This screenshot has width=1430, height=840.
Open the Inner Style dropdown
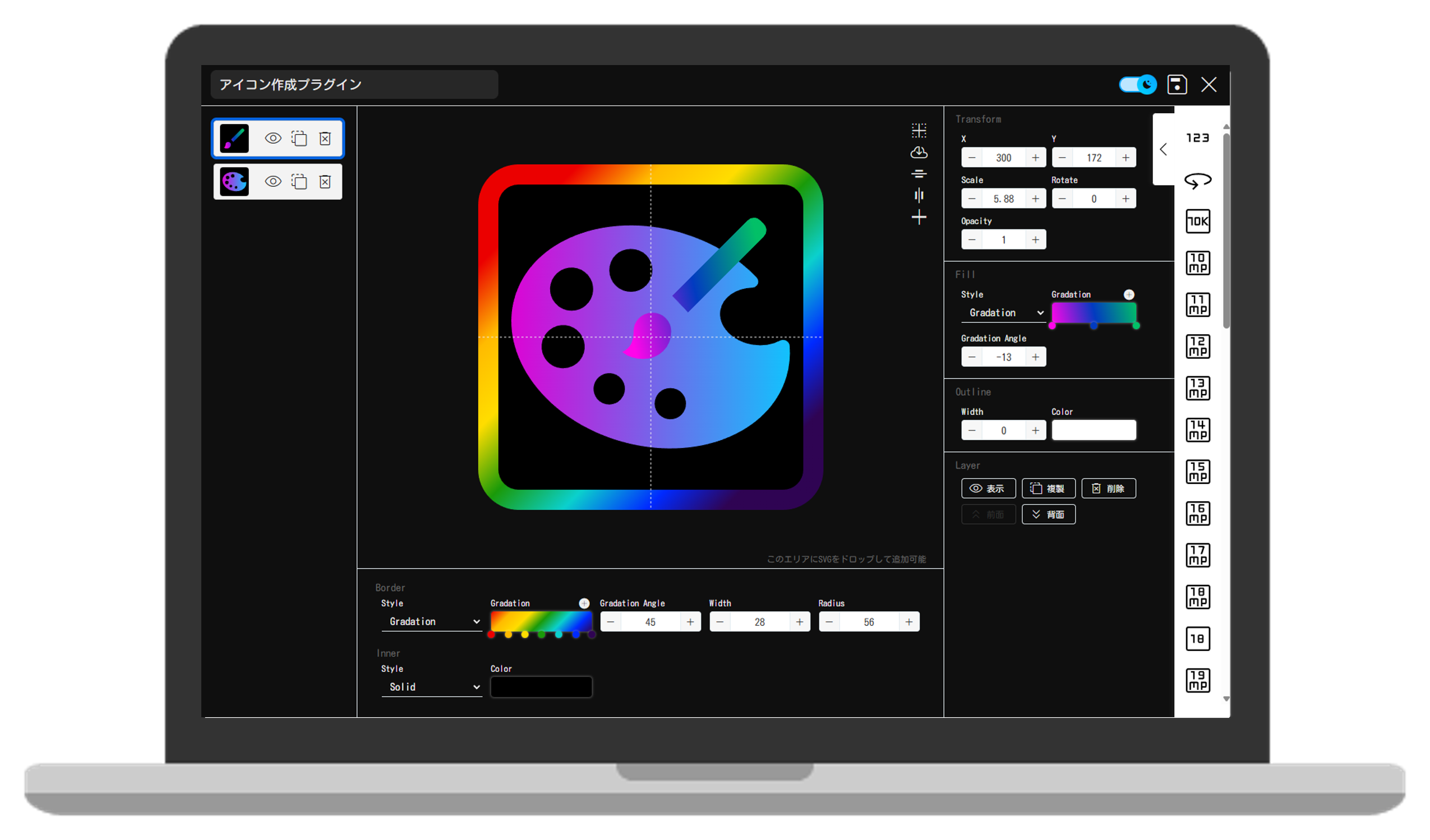[431, 687]
